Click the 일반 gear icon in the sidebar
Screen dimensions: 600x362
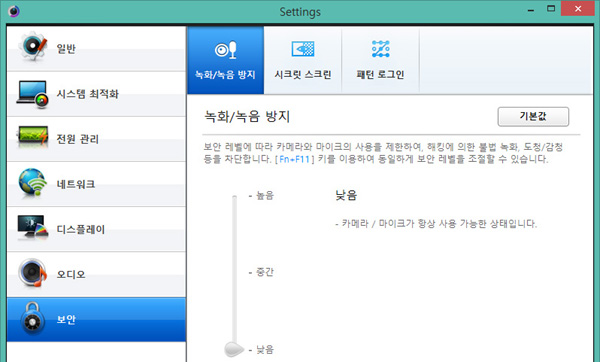[32, 47]
